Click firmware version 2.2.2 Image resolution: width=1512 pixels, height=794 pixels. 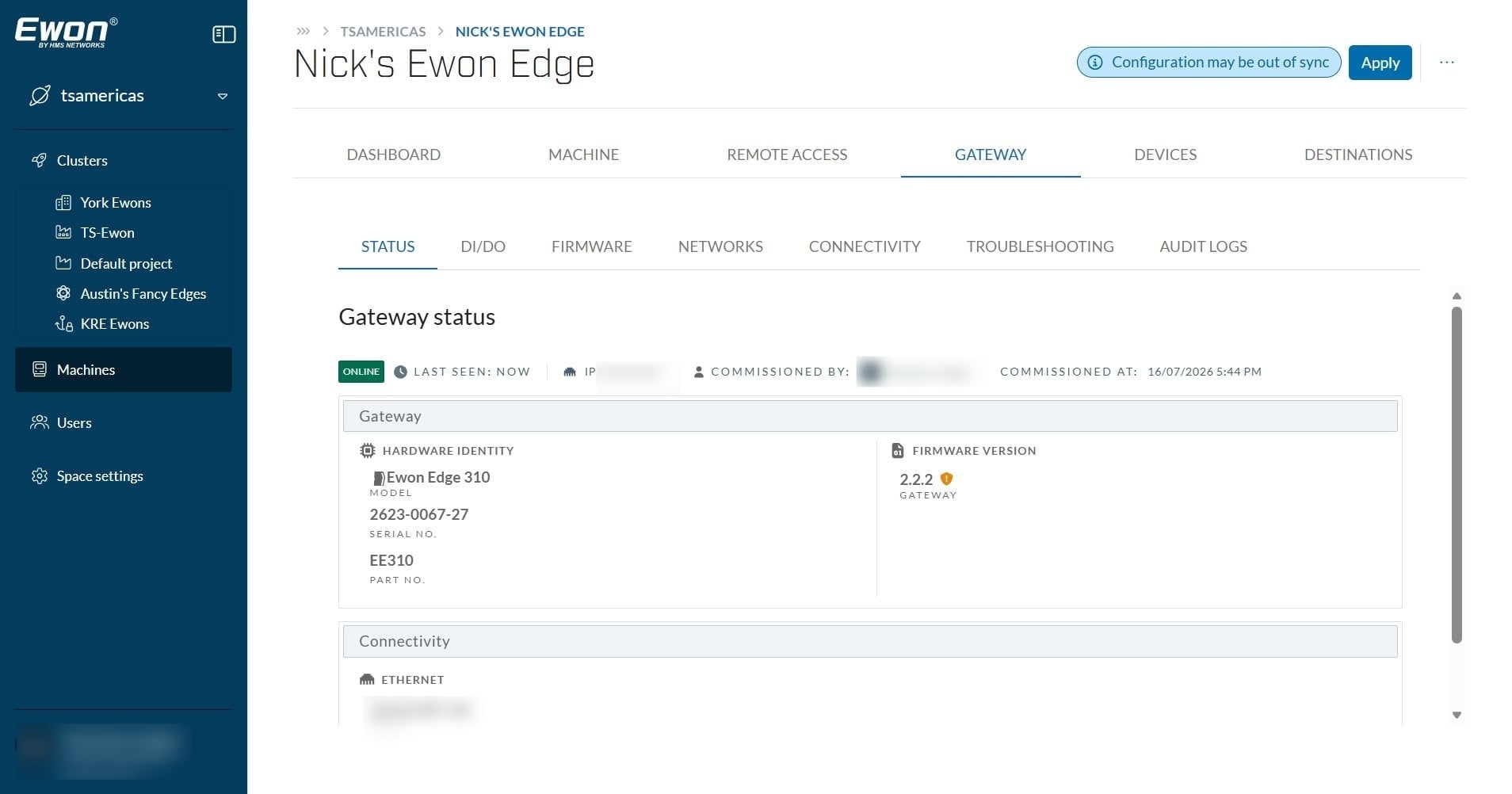[916, 479]
